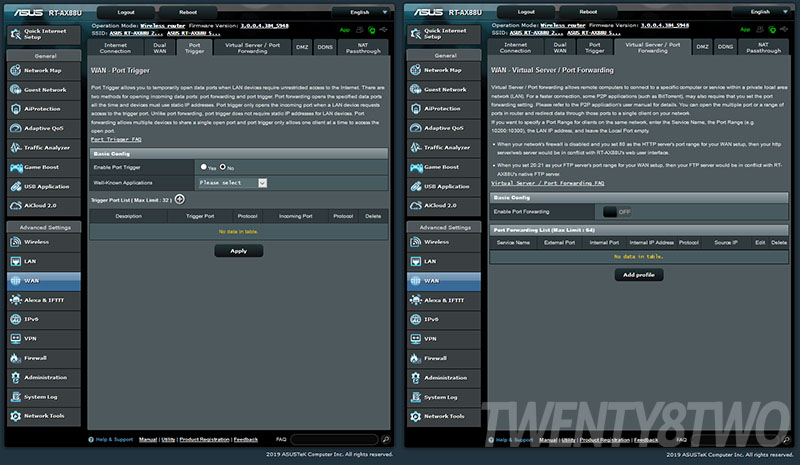Open LAN settings in left window

pyautogui.click(x=44, y=261)
